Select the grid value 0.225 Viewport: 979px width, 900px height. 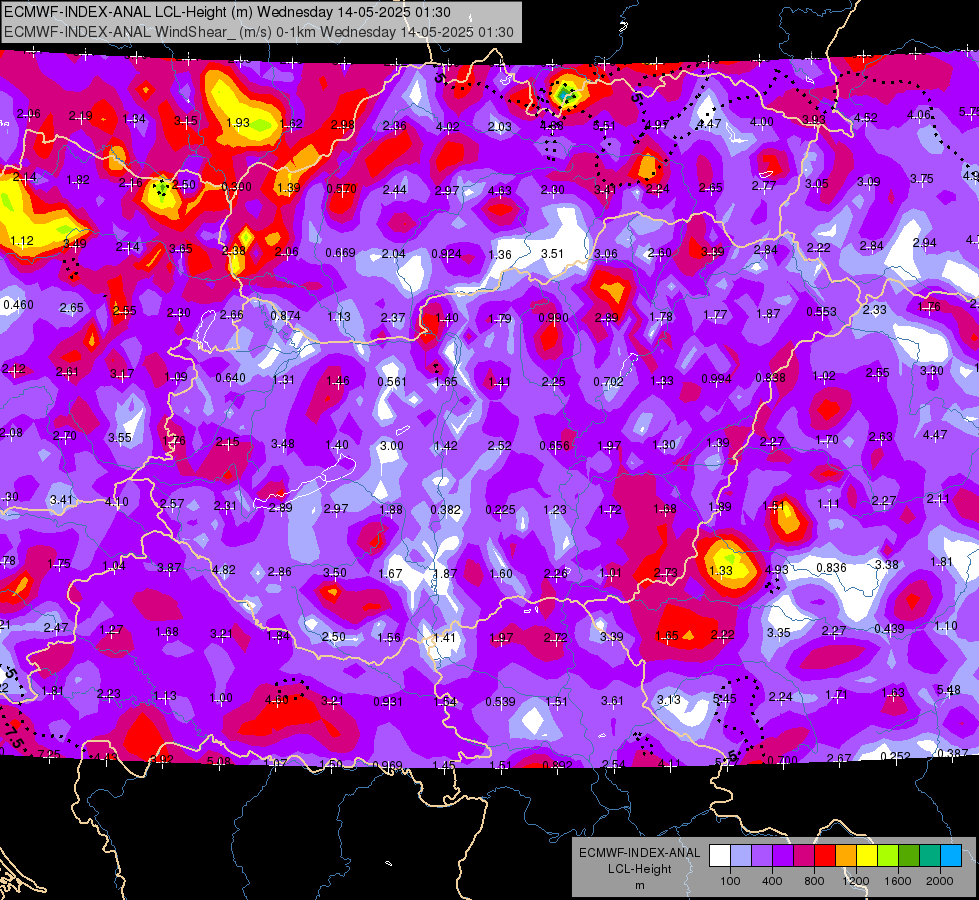(x=501, y=510)
